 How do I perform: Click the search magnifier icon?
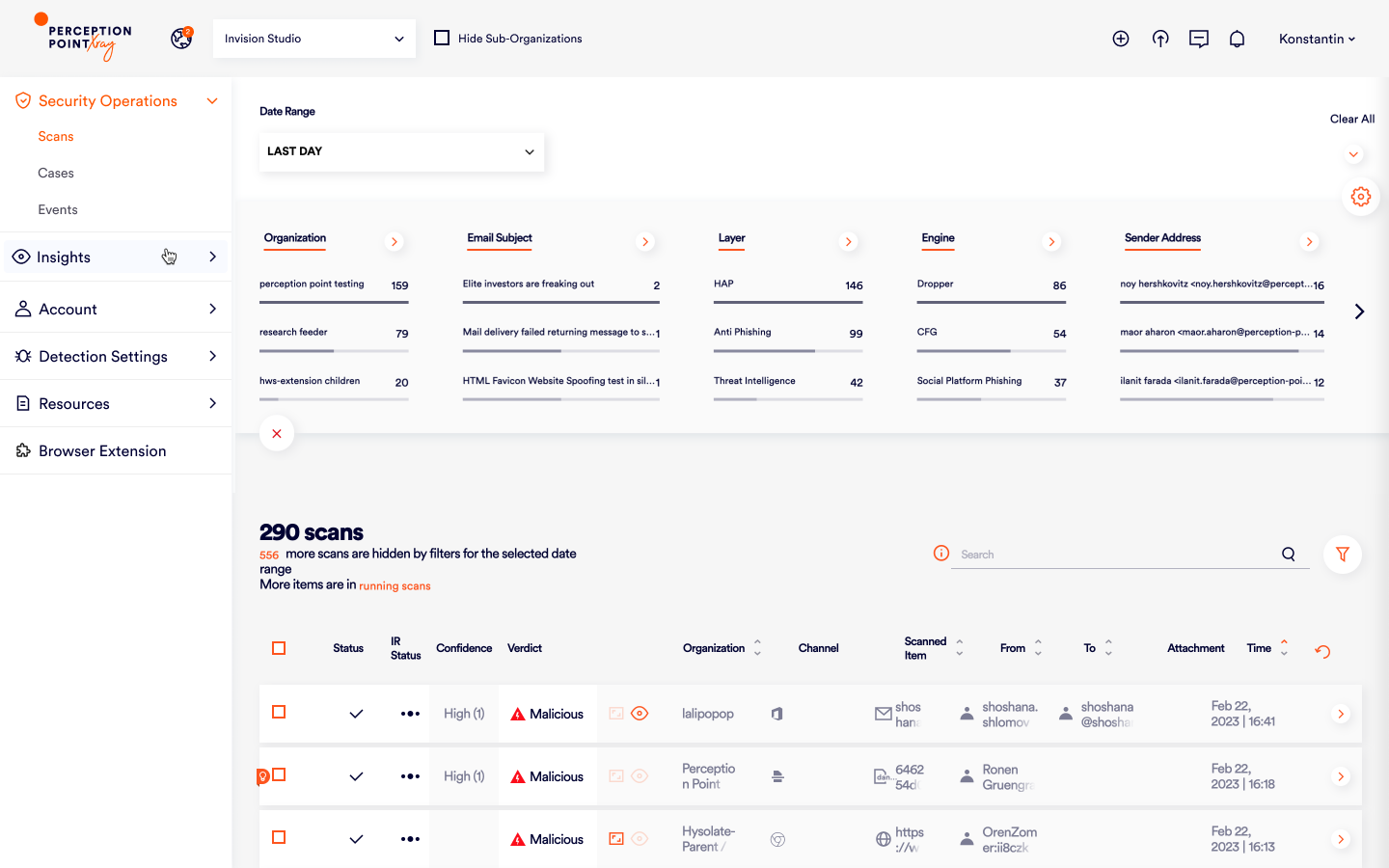[1289, 555]
